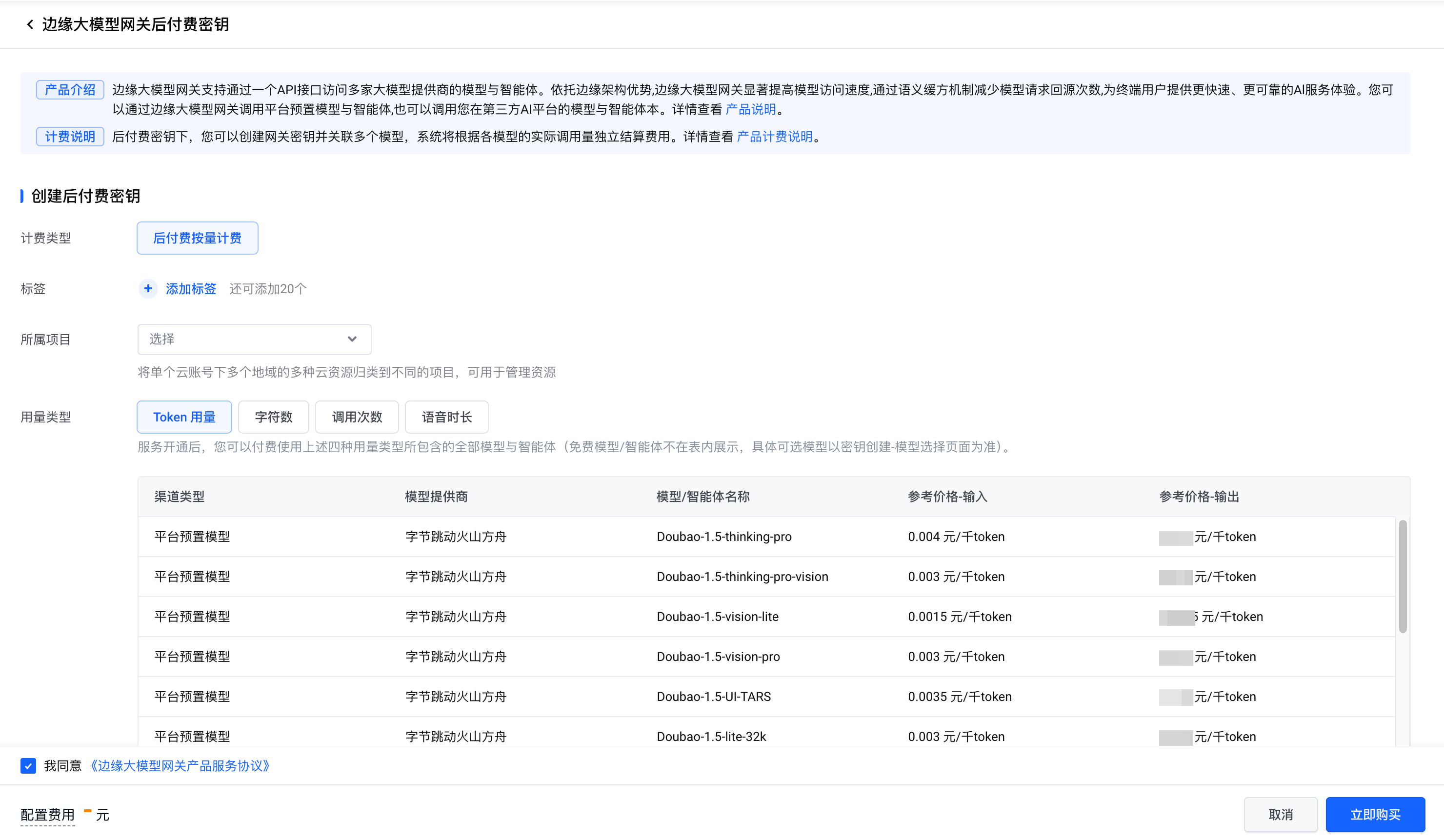Open the 产品计费说明 link

click(774, 137)
